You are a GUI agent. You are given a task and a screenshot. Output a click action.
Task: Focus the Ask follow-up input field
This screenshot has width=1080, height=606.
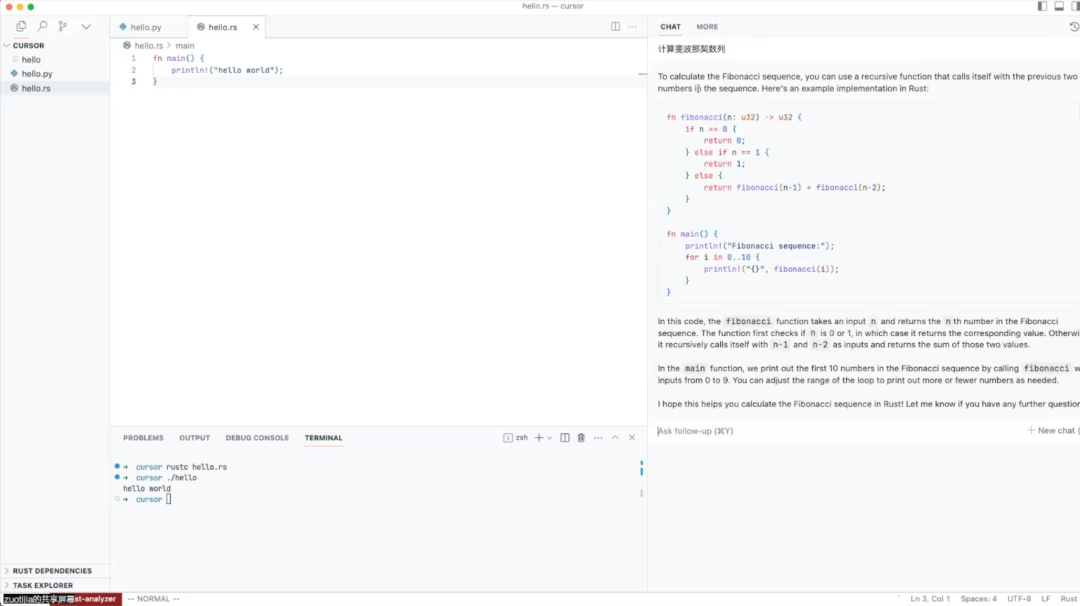[x=837, y=431]
